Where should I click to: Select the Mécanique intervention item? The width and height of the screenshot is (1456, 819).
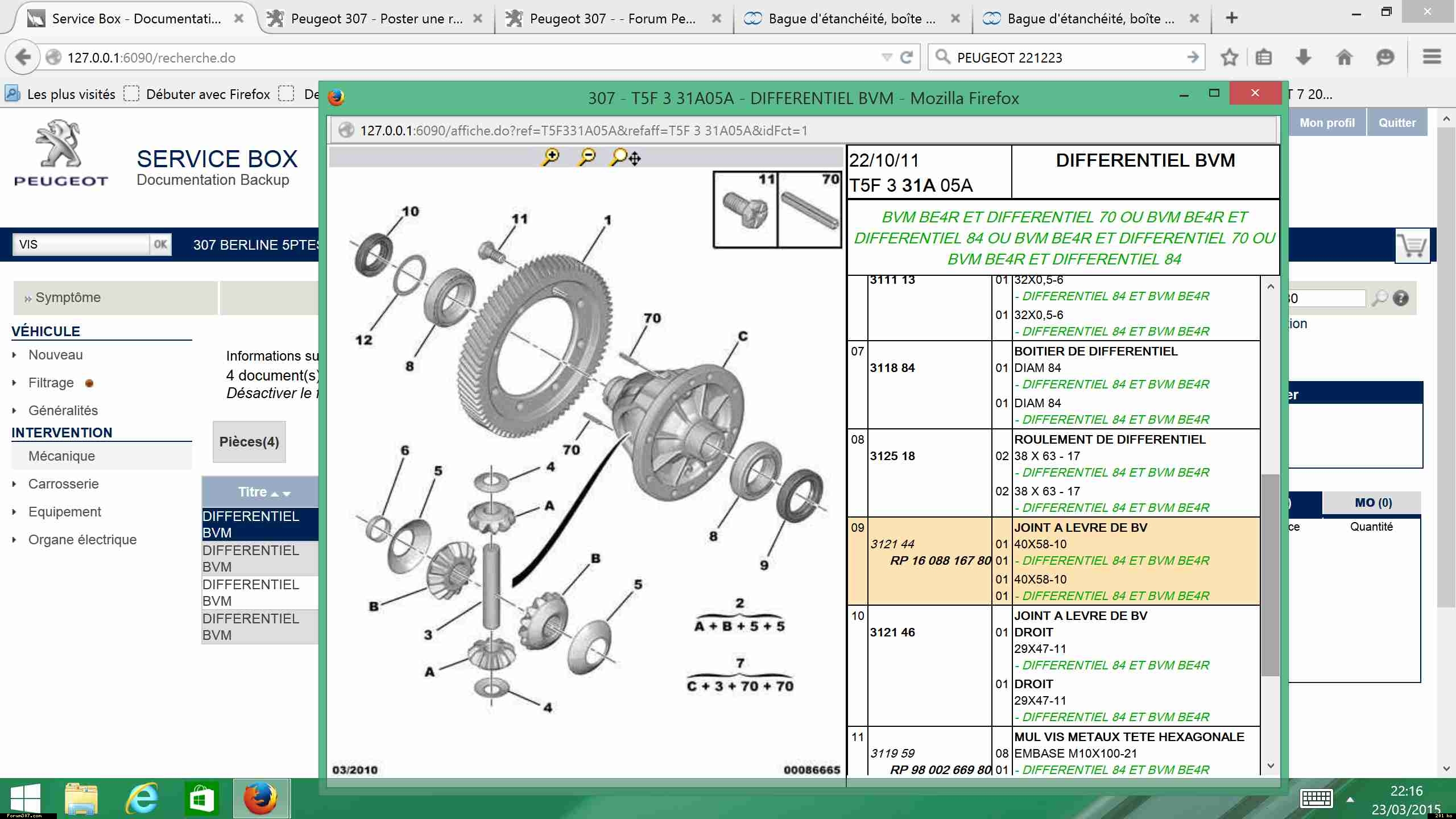(102, 456)
